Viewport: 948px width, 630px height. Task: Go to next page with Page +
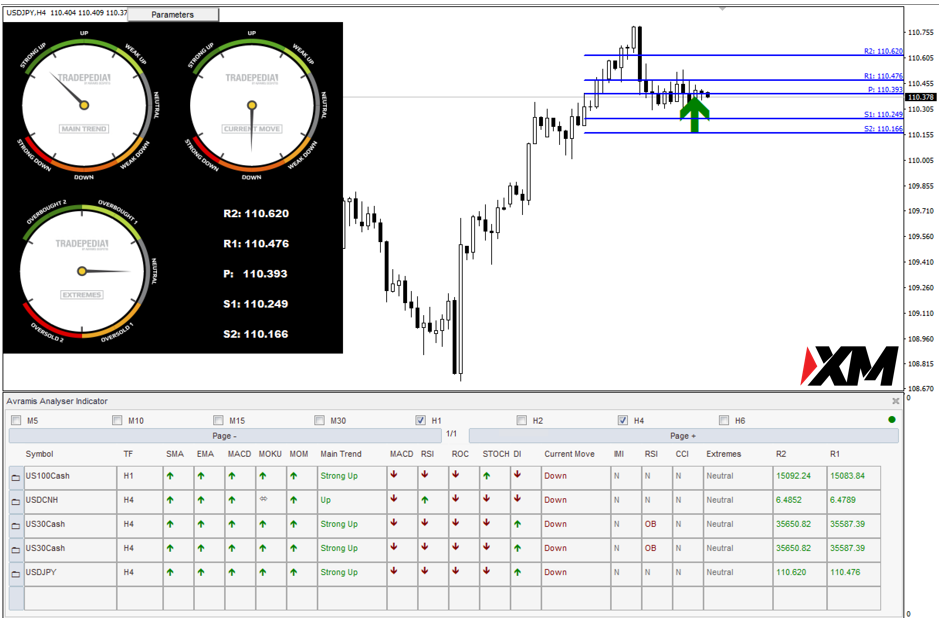tap(683, 436)
